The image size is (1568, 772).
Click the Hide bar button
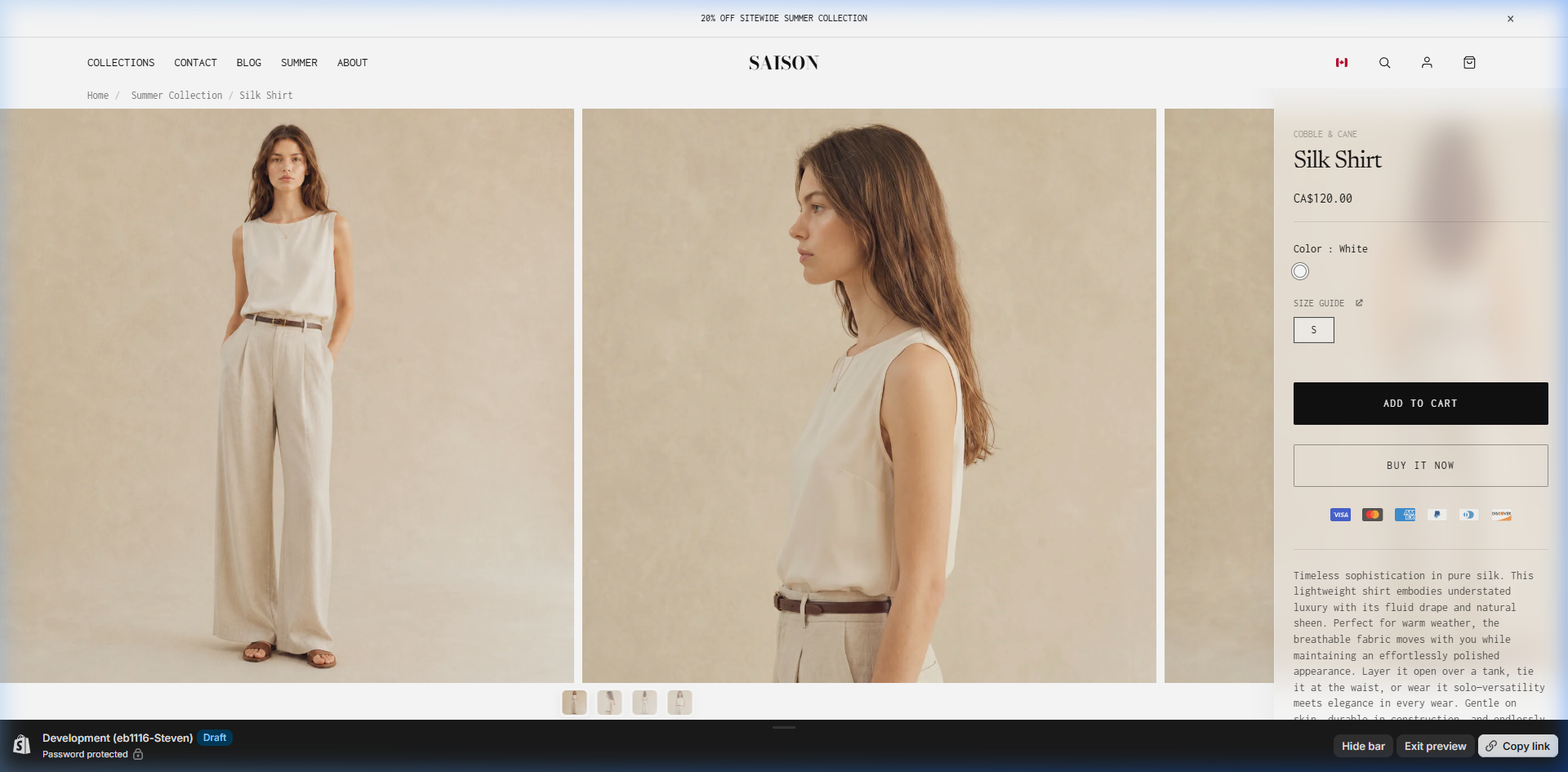1363,746
